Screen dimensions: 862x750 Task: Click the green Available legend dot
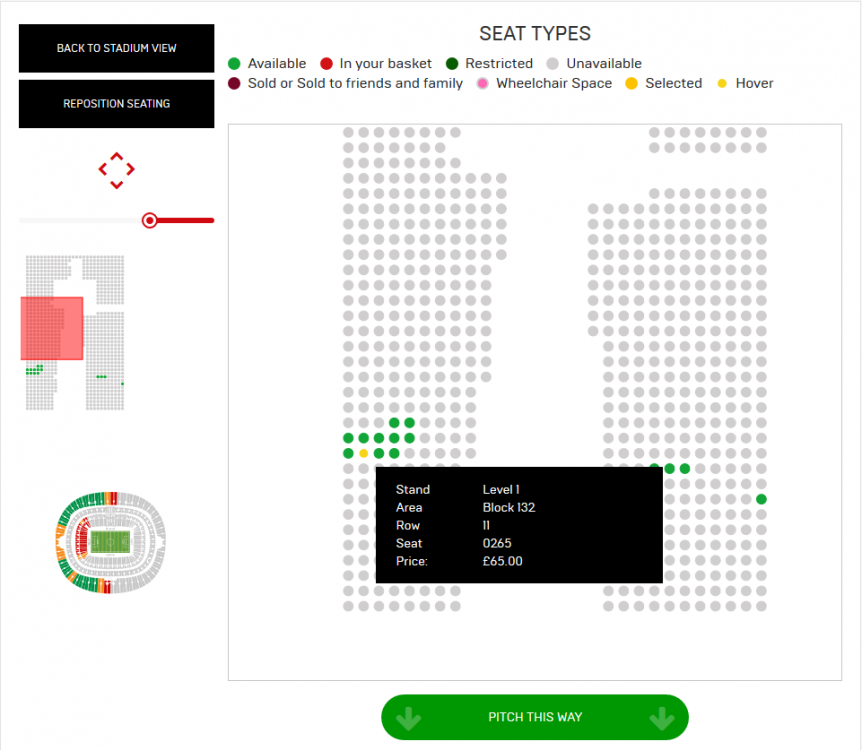click(234, 64)
